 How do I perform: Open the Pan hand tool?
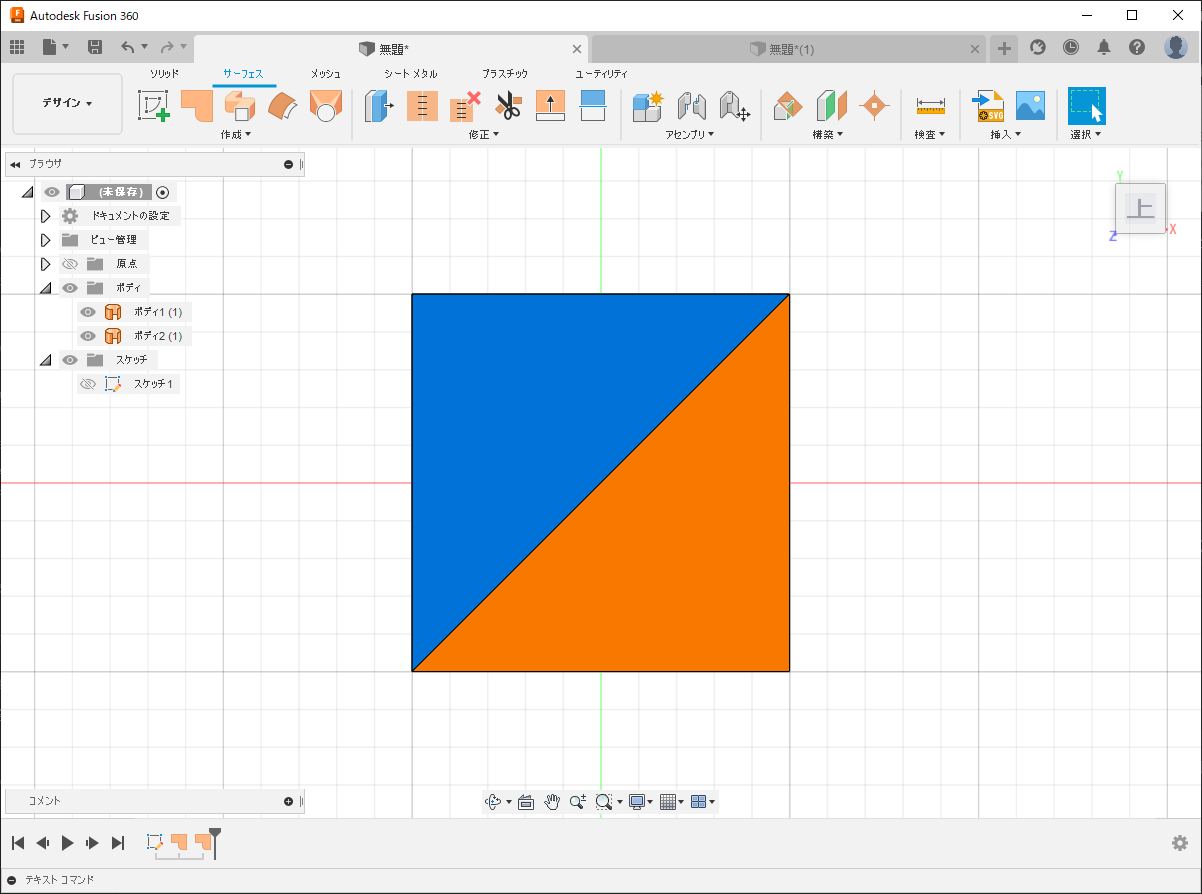pos(552,802)
